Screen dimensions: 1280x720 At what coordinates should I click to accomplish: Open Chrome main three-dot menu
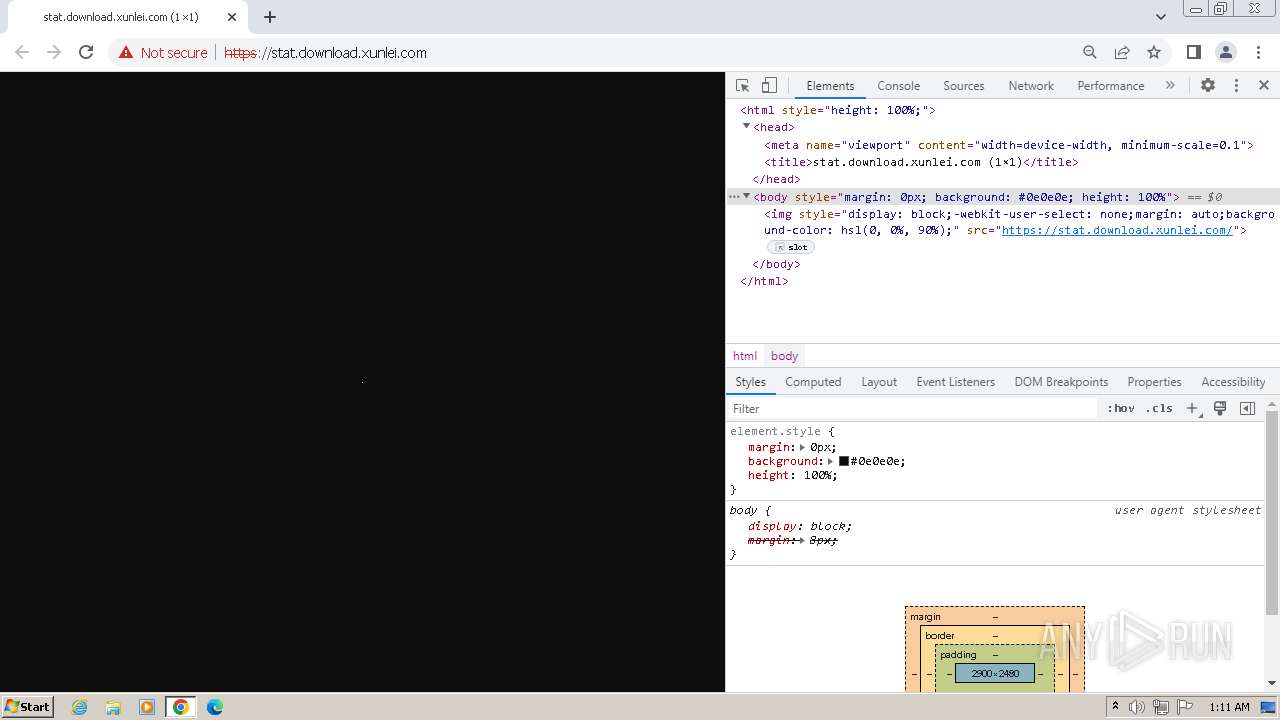[1258, 53]
